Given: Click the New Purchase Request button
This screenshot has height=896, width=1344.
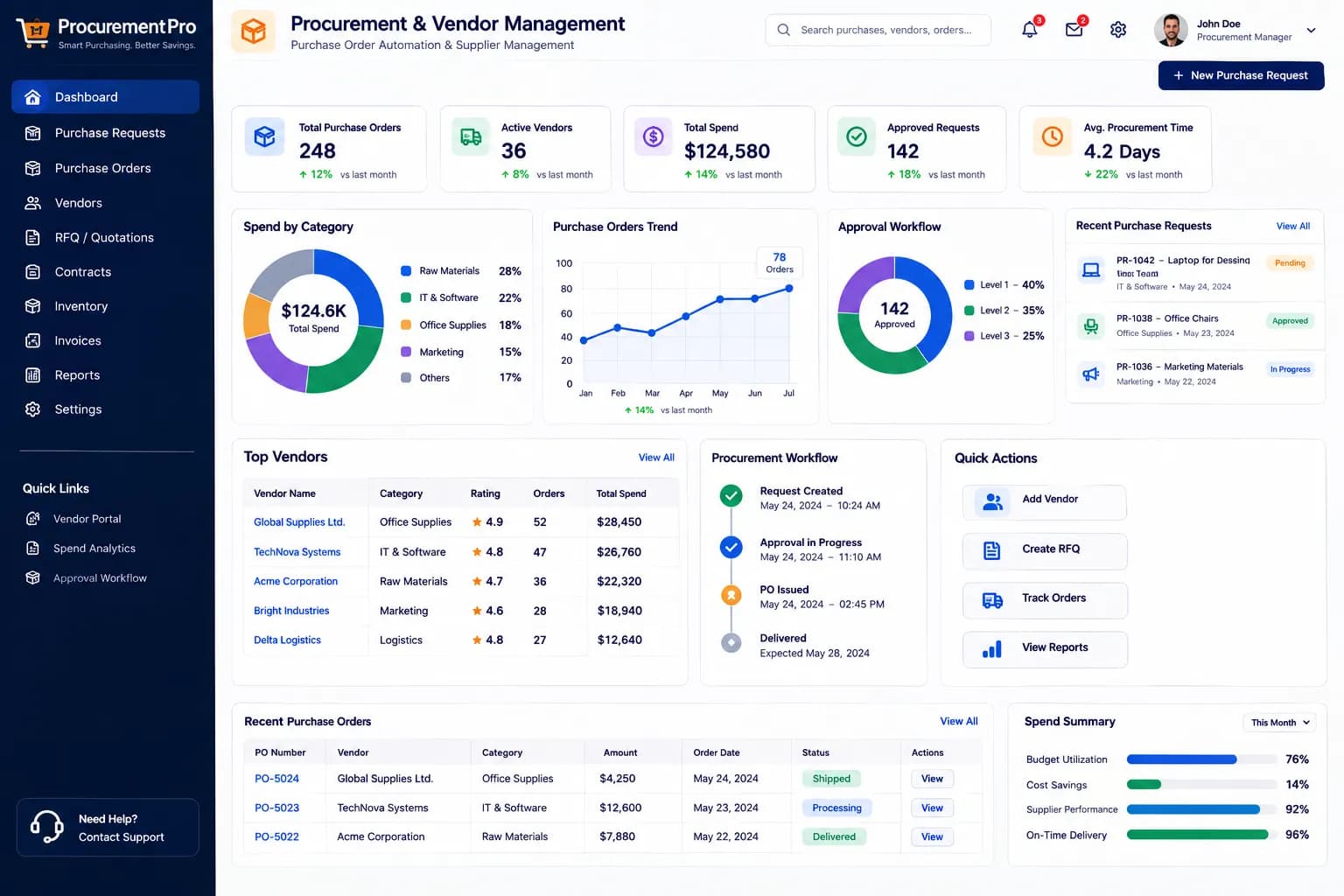Looking at the screenshot, I should pos(1241,76).
